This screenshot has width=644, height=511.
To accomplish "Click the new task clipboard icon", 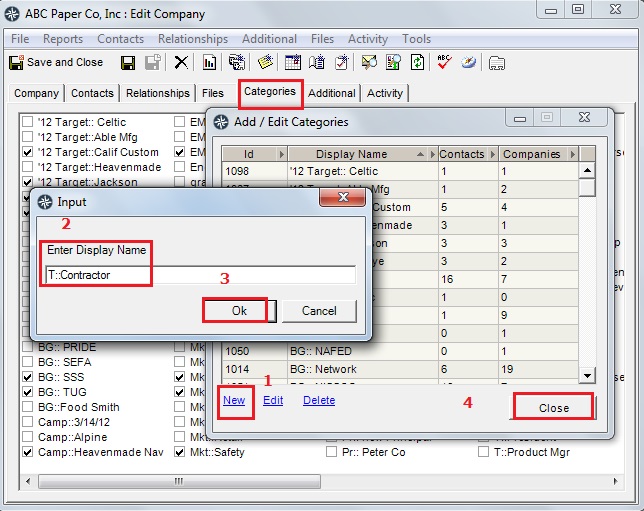I will tap(341, 63).
